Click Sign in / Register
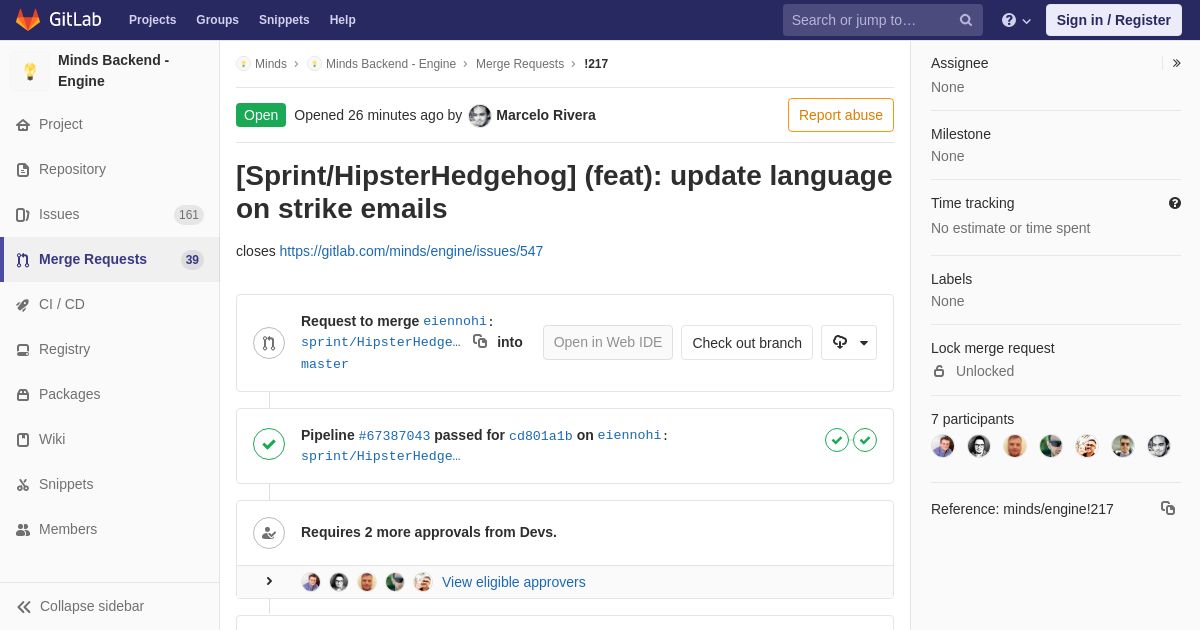1200x630 pixels. pos(1113,20)
